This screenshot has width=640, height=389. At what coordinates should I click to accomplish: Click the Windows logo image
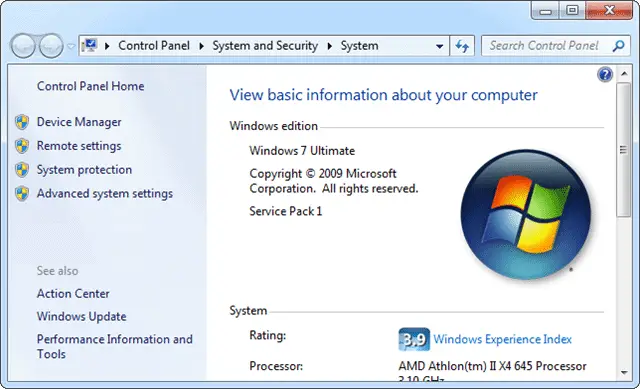pyautogui.click(x=526, y=214)
